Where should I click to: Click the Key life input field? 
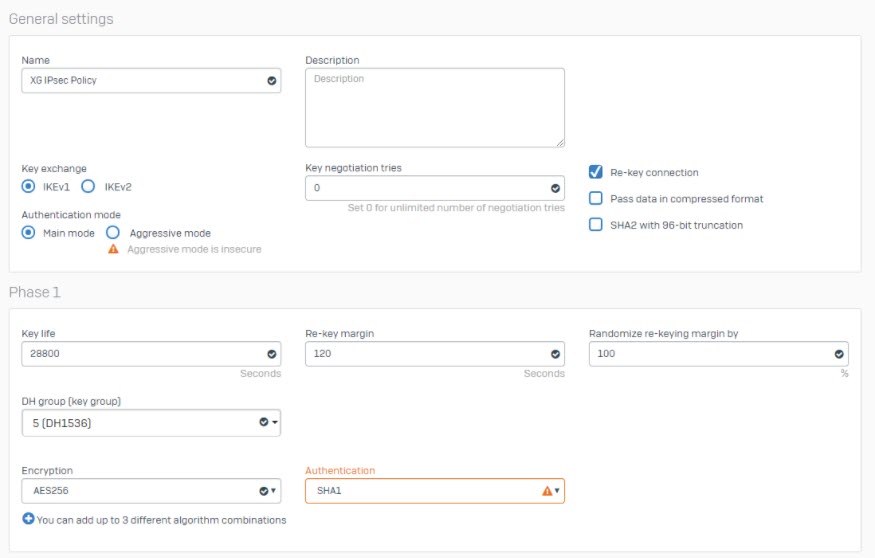point(151,354)
